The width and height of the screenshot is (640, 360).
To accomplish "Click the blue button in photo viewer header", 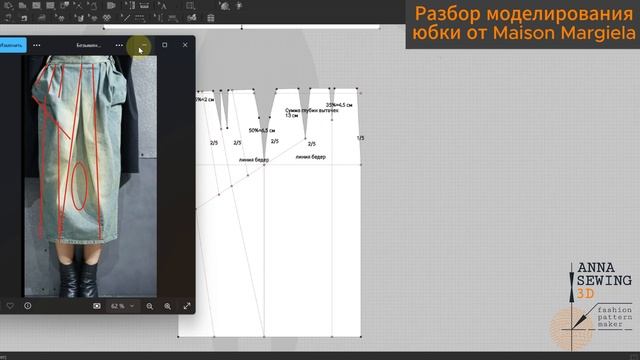I will click(13, 45).
